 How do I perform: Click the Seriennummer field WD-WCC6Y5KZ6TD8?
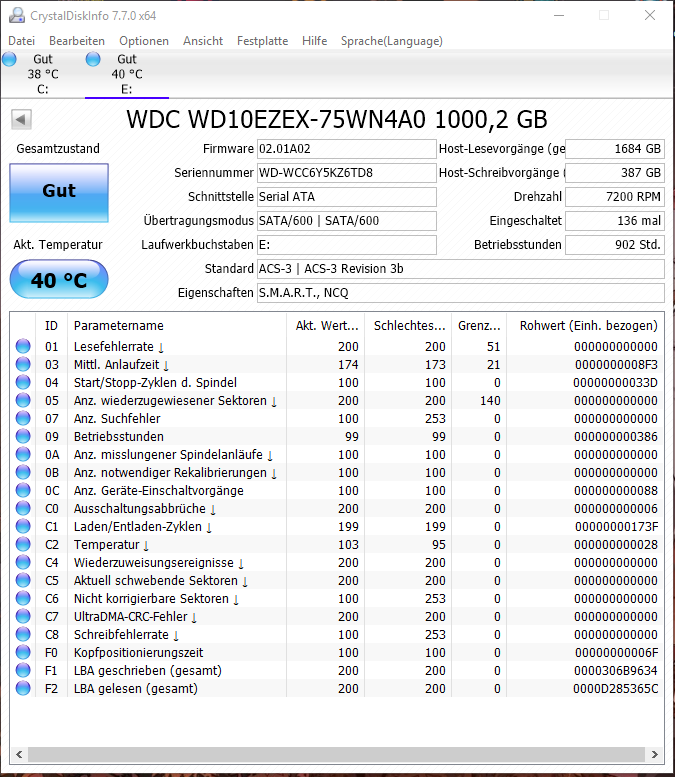(346, 173)
